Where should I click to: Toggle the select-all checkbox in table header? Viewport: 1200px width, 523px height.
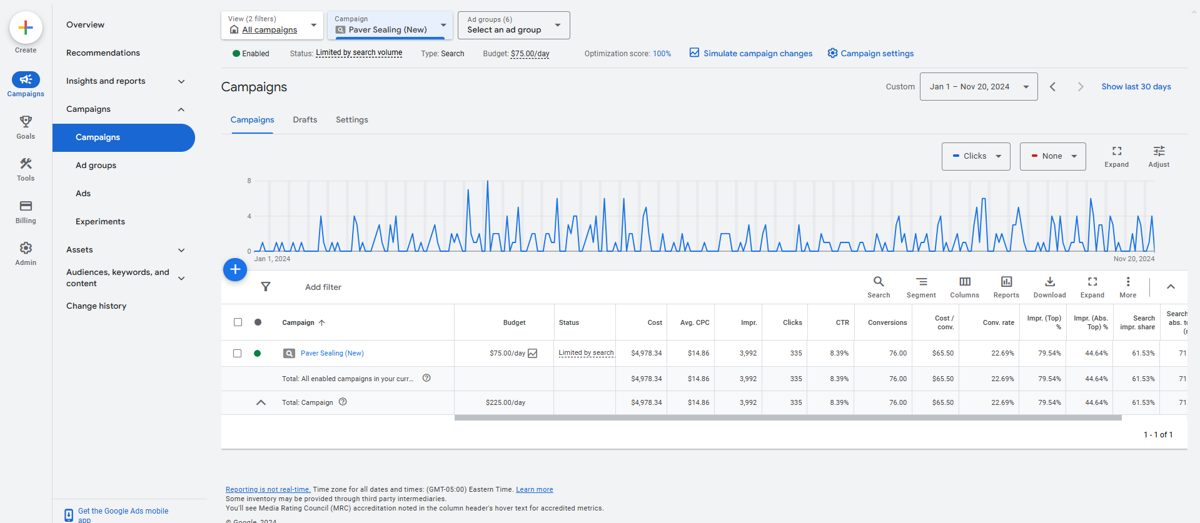point(237,322)
